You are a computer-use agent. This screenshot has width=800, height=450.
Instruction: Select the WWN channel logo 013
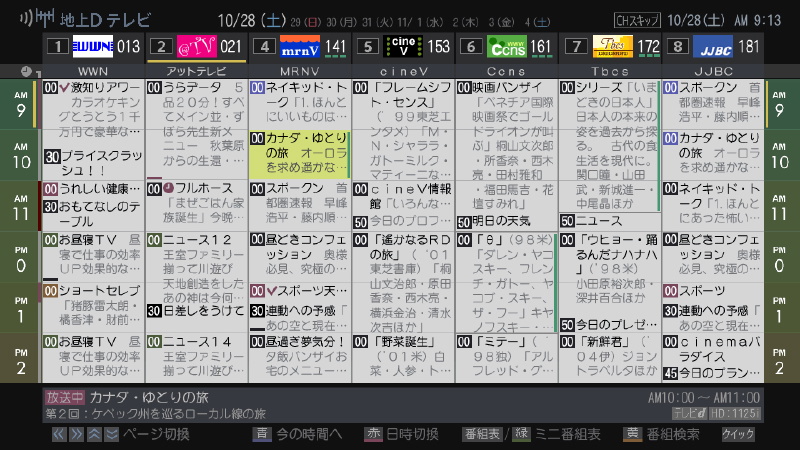click(x=93, y=46)
